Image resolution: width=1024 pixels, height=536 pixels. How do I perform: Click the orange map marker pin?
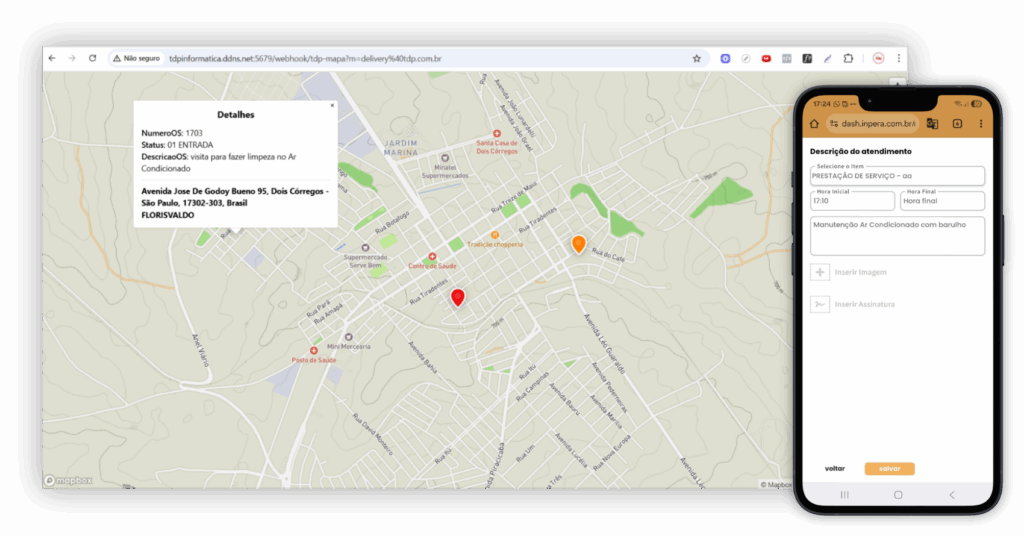(578, 243)
